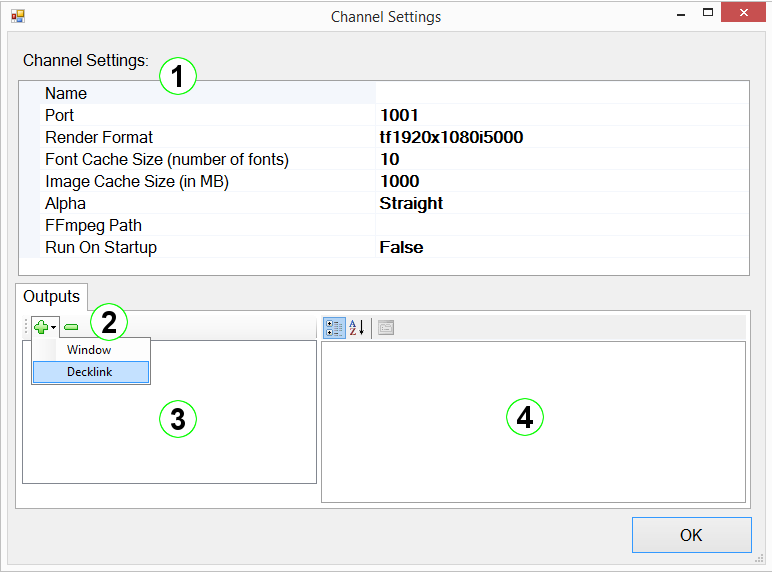This screenshot has width=772, height=572.
Task: Sort properties alphabetically with A-Z icon
Action: point(356,327)
